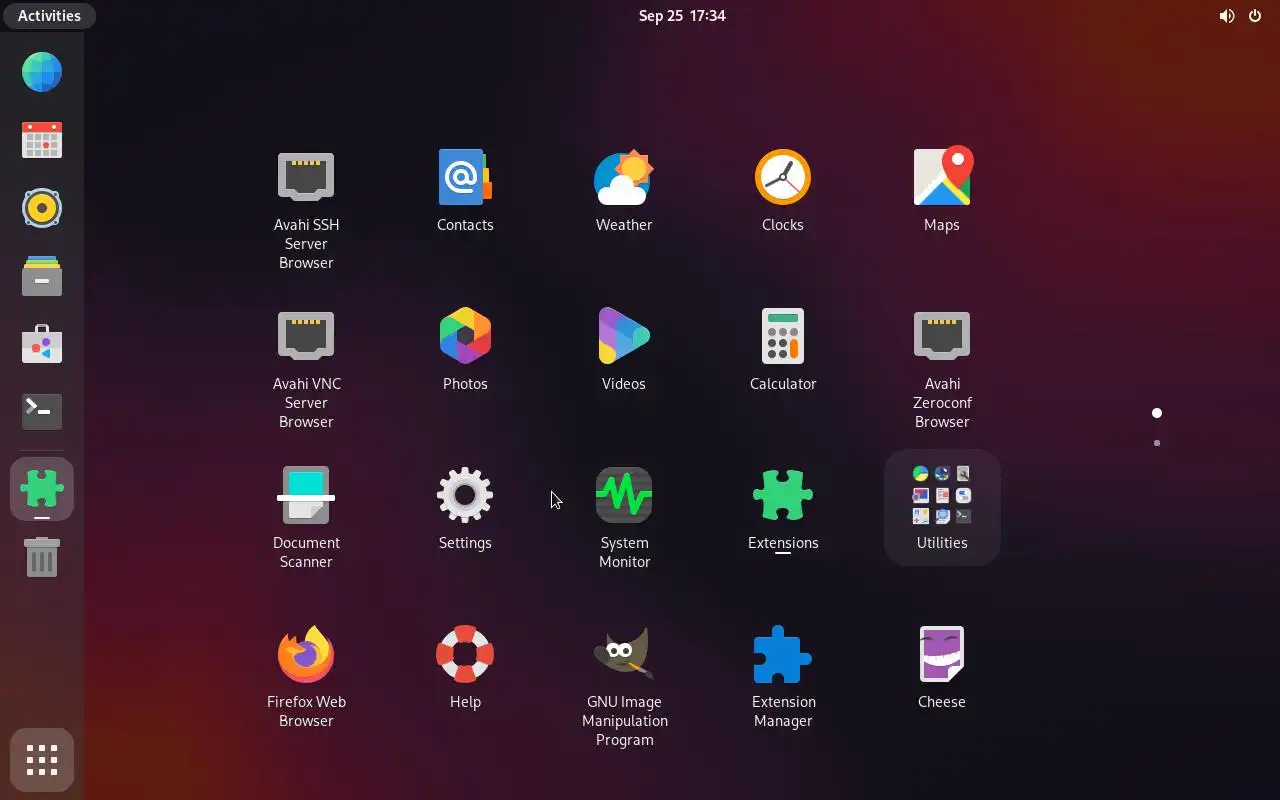Switch to running Extensions app in dock
Viewport: 1280px width, 800px height.
(x=42, y=489)
